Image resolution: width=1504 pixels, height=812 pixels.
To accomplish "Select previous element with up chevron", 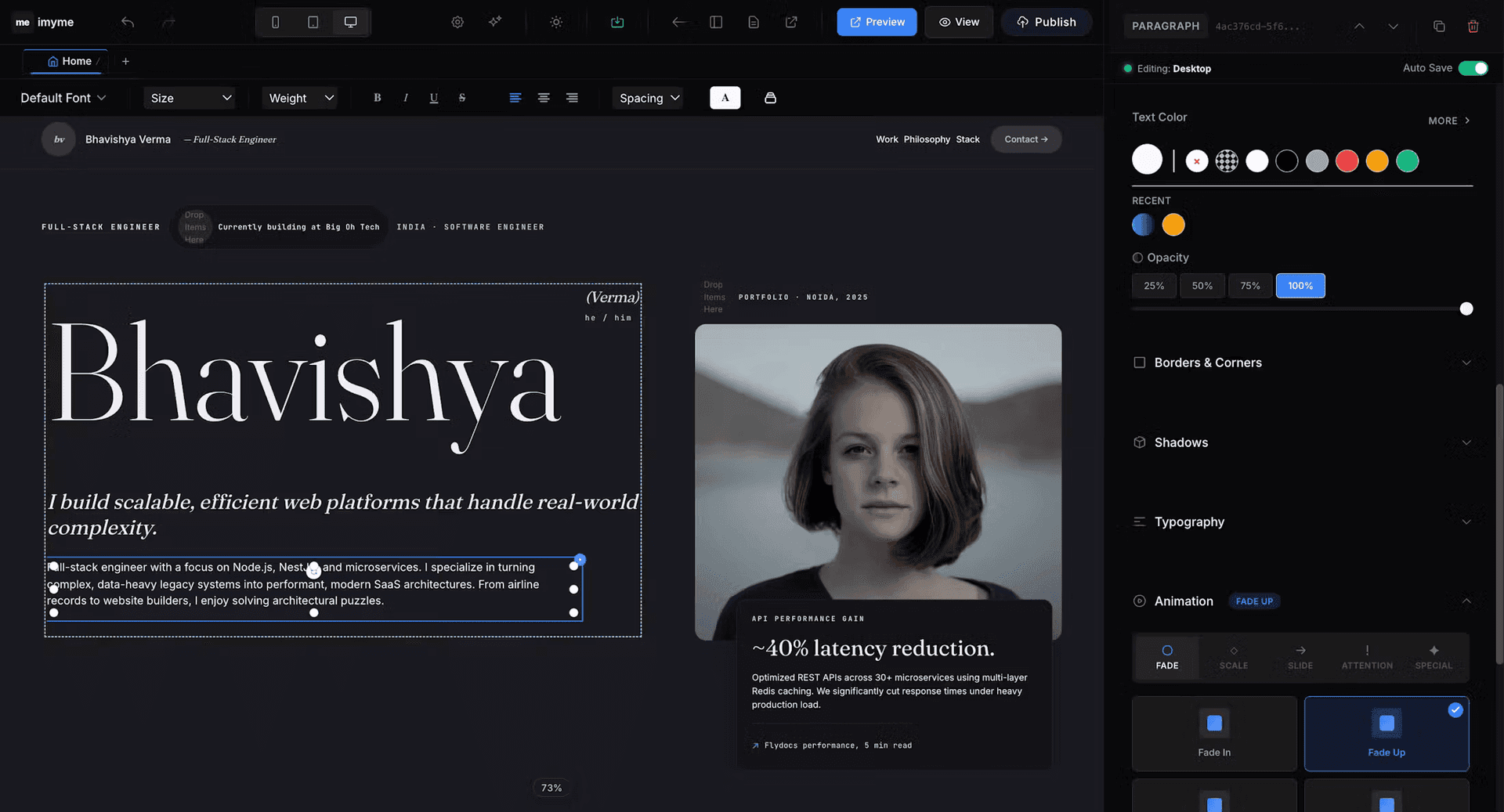I will [x=1359, y=26].
